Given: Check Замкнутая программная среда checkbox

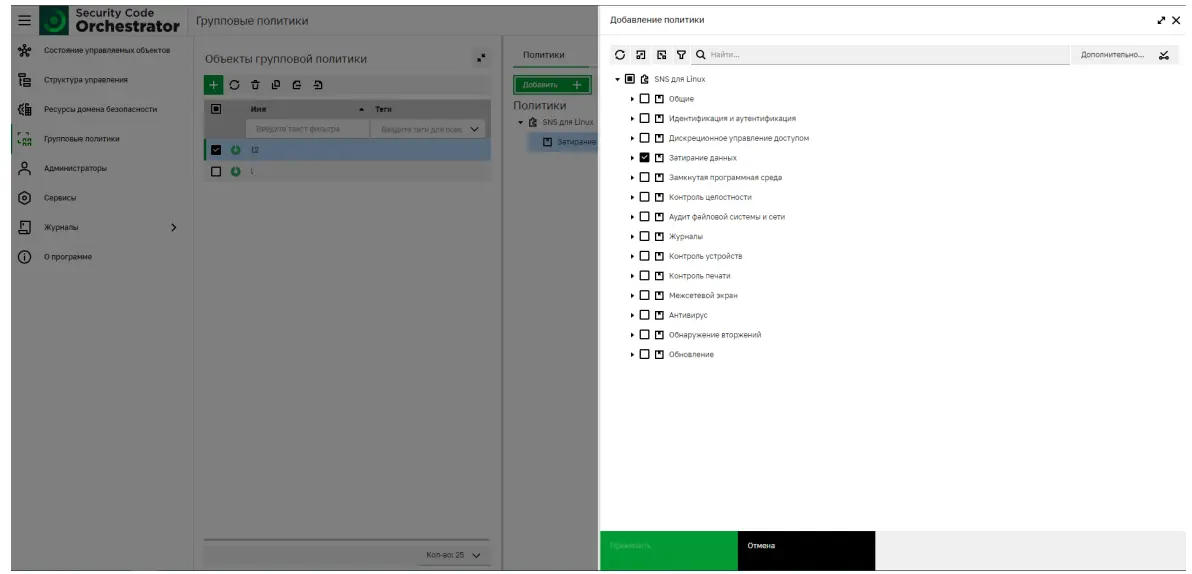Looking at the screenshot, I should pyautogui.click(x=645, y=177).
